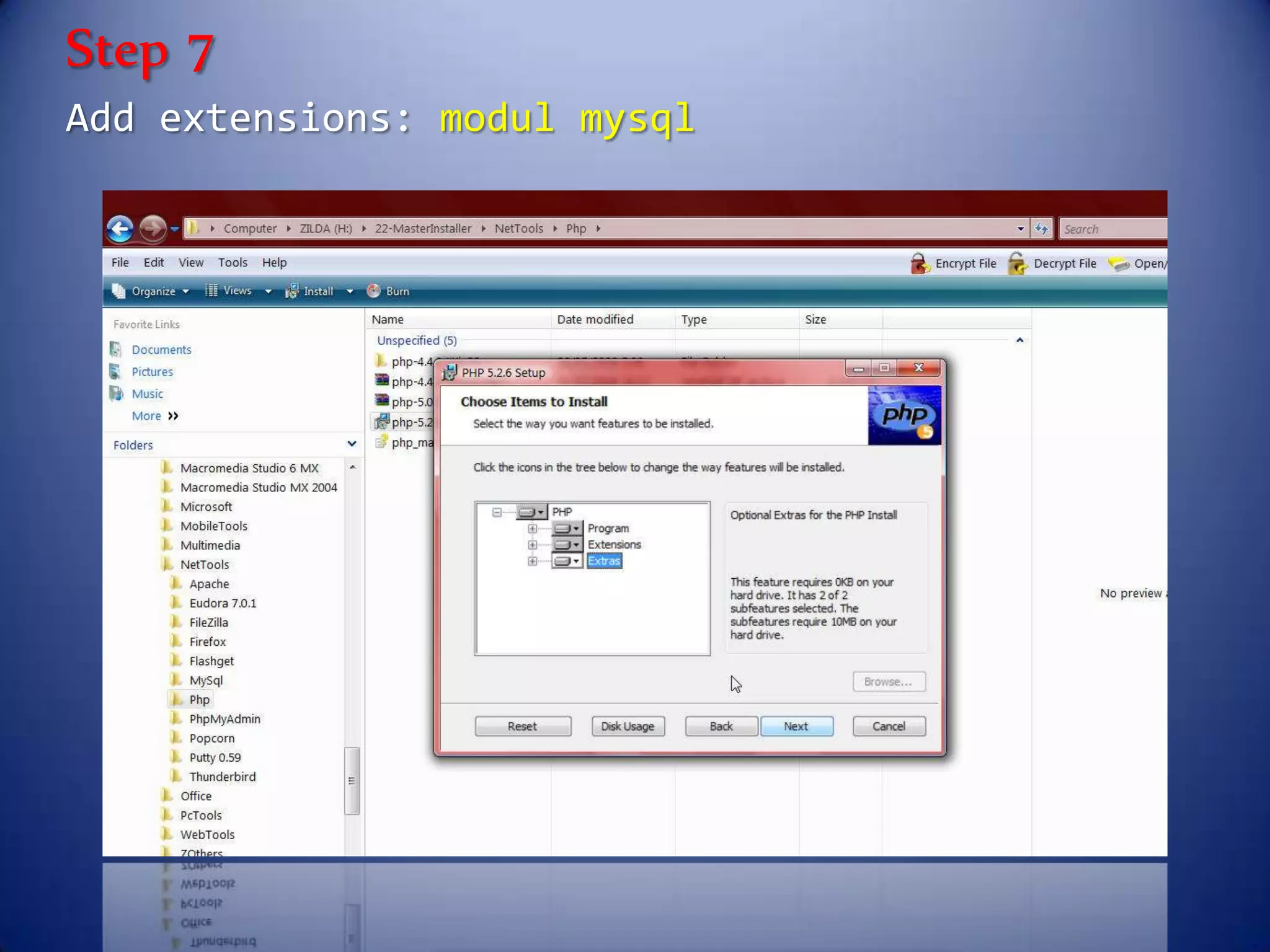This screenshot has width=1270, height=952.
Task: Click Next in PHP Setup
Action: coord(796,726)
